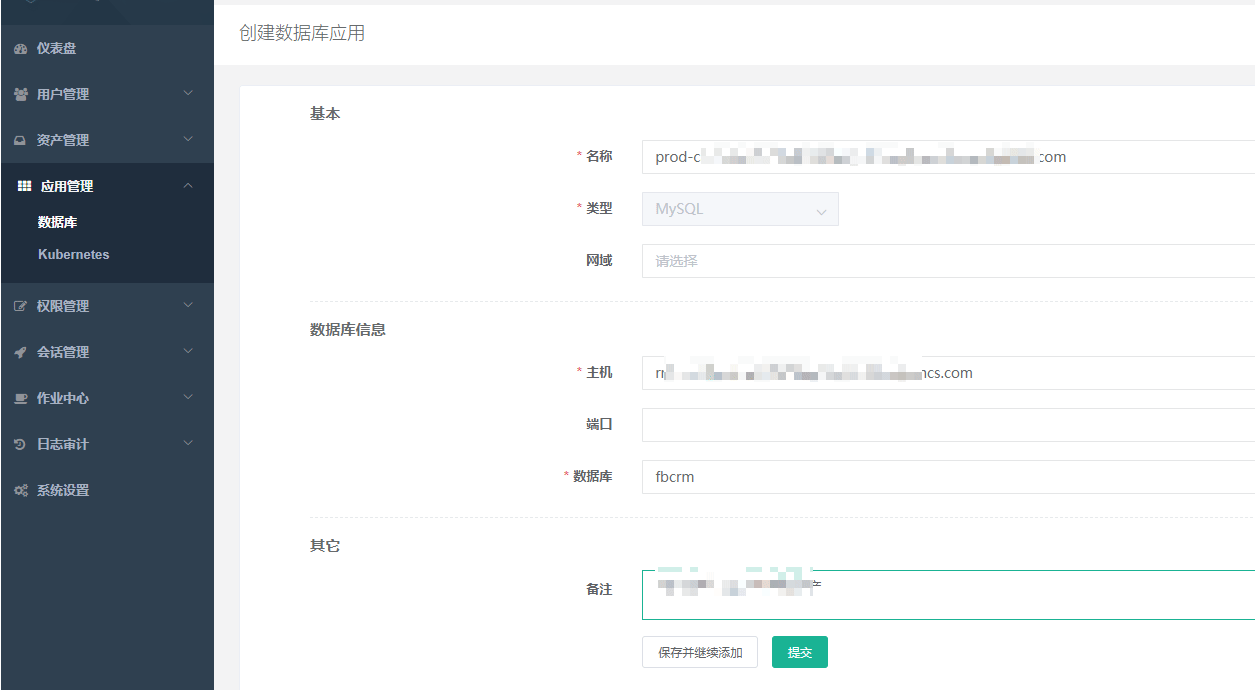Open the MySQL 类型 dropdown
Viewport: 1255px width, 690px height.
740,209
